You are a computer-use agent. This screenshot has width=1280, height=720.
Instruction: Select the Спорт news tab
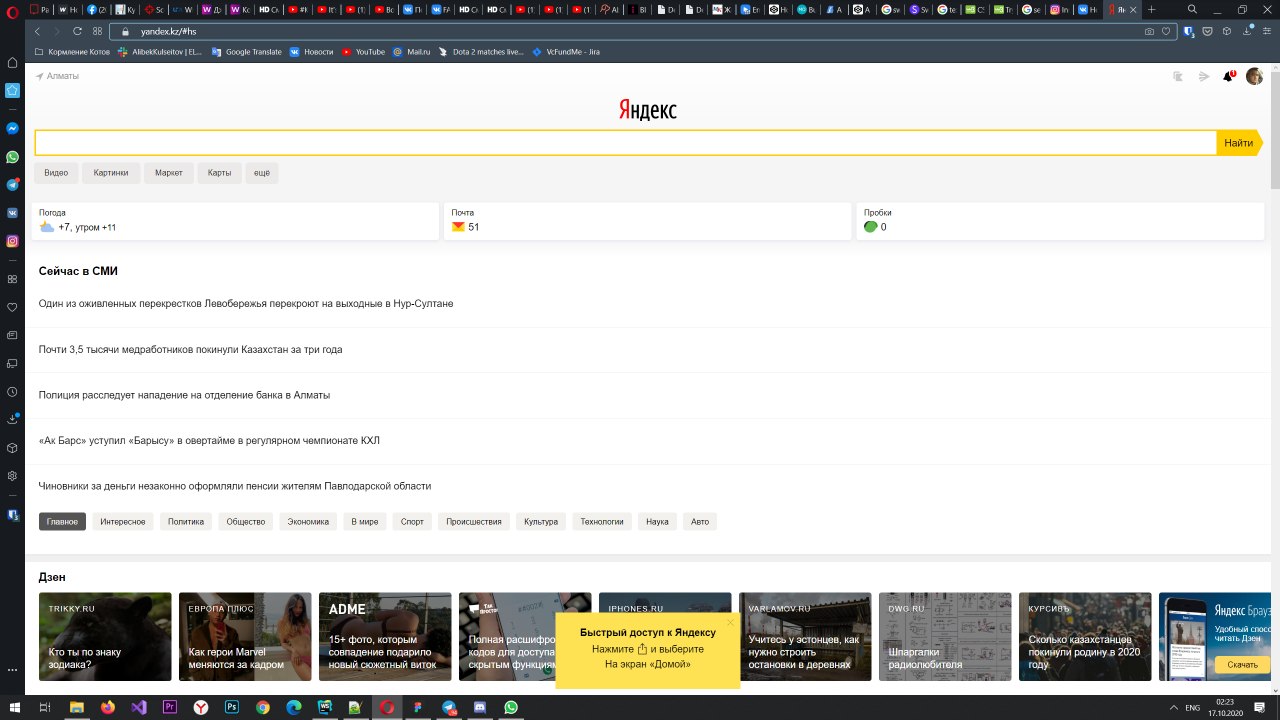pos(412,521)
